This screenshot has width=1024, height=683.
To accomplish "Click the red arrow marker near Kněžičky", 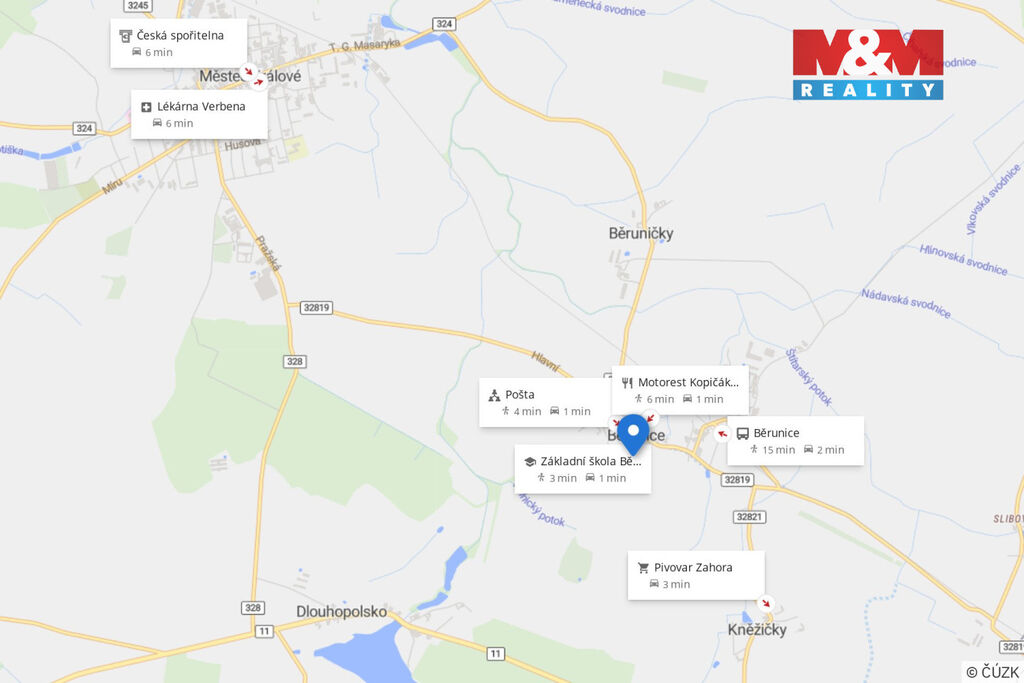I will (765, 603).
